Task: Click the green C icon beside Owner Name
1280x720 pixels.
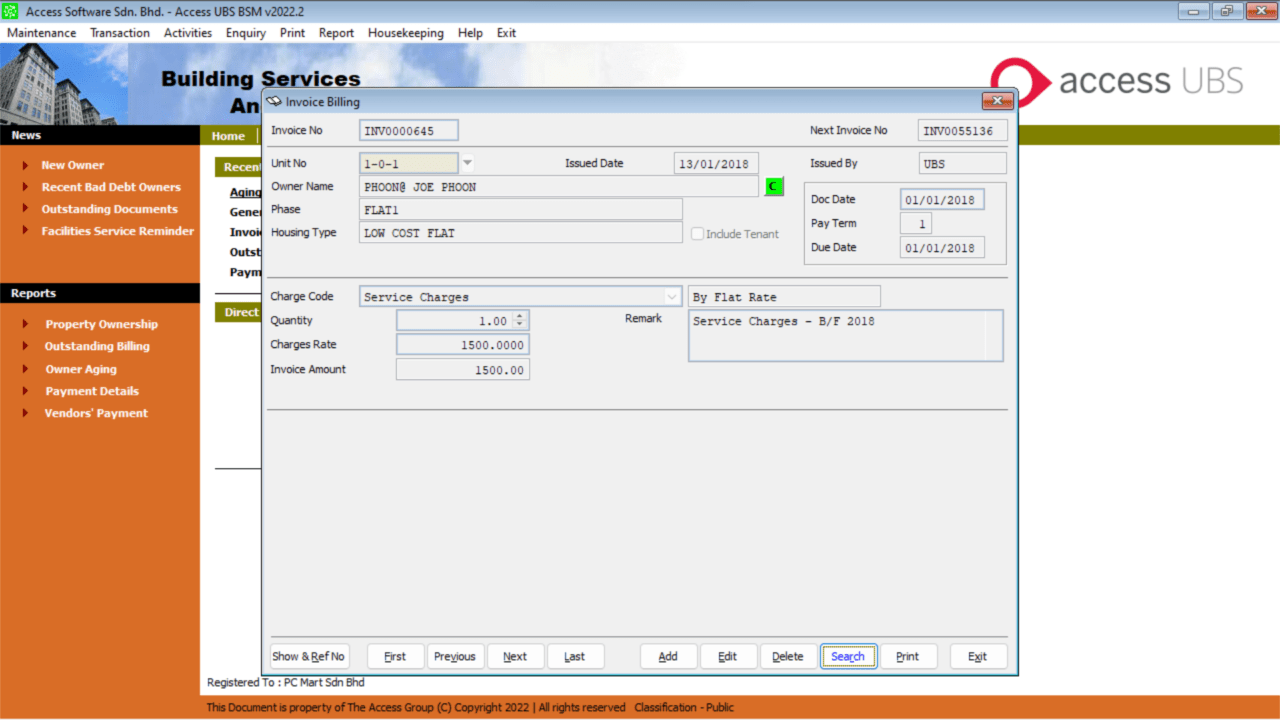Action: pyautogui.click(x=773, y=186)
